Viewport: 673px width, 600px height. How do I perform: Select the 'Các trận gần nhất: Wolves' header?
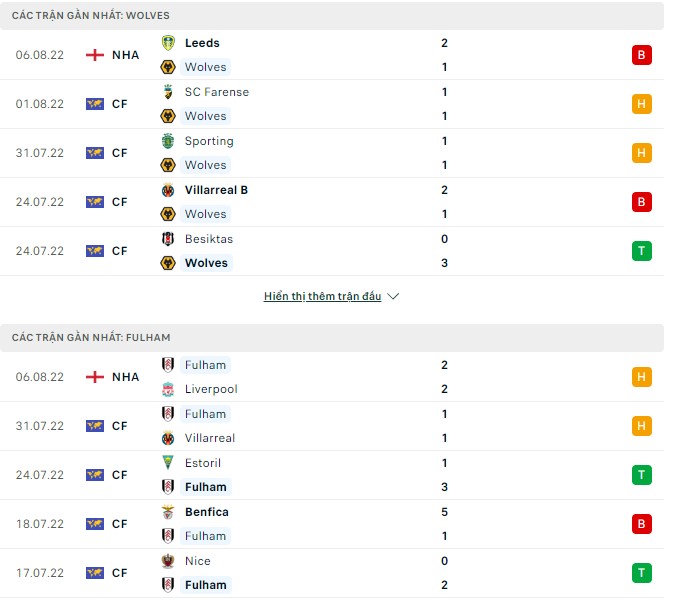91,16
